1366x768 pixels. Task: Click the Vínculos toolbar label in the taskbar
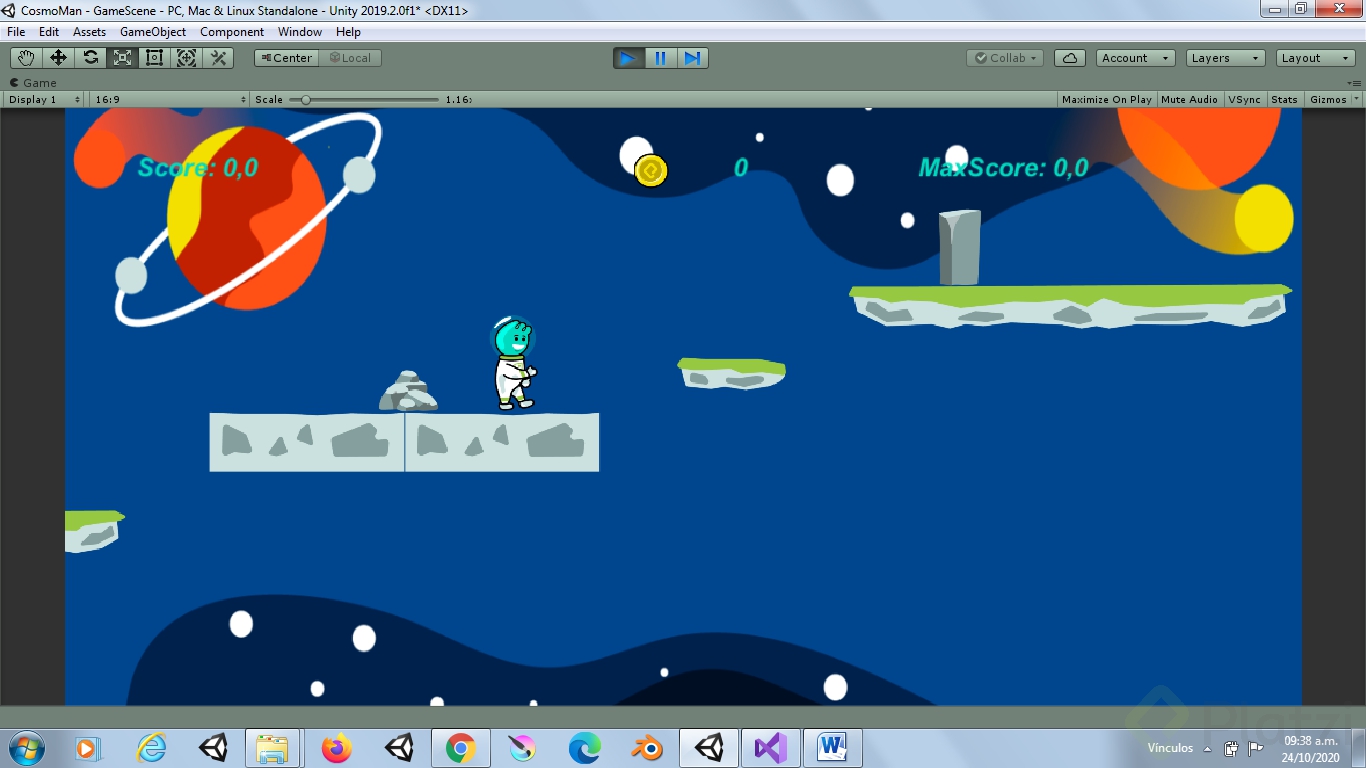point(1170,748)
